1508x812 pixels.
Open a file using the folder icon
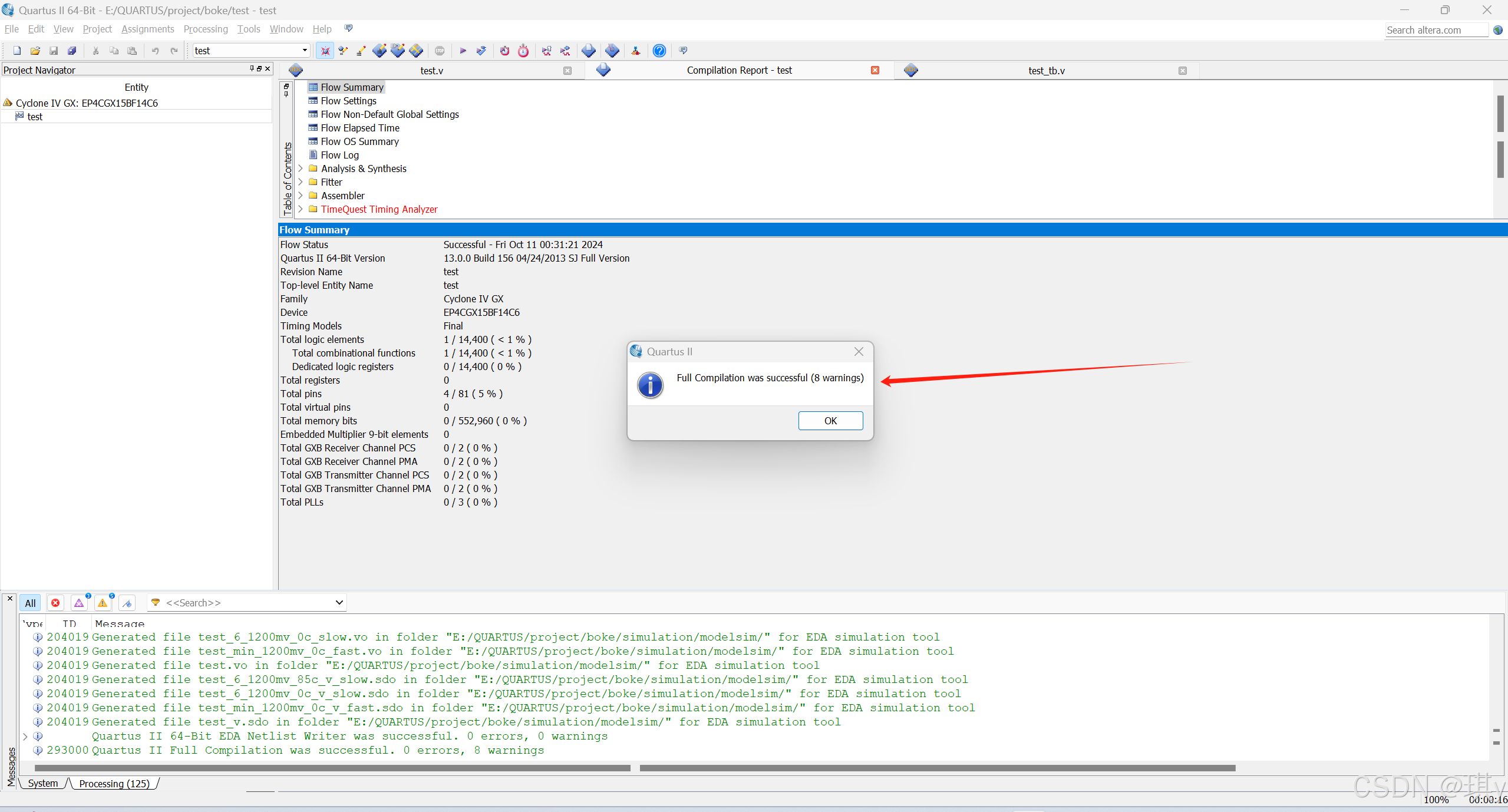click(x=35, y=51)
